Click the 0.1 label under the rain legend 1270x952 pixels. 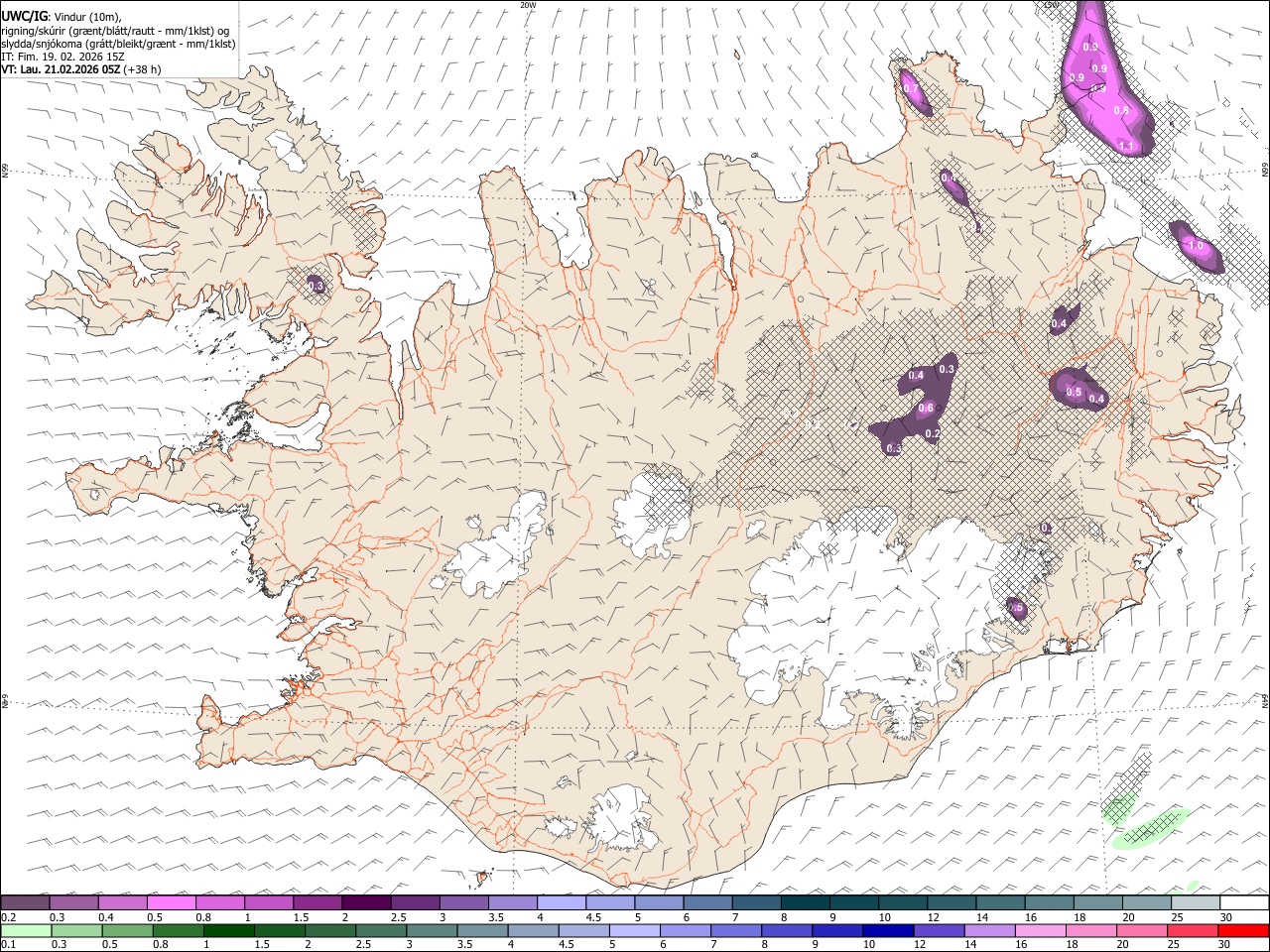click(x=9, y=944)
